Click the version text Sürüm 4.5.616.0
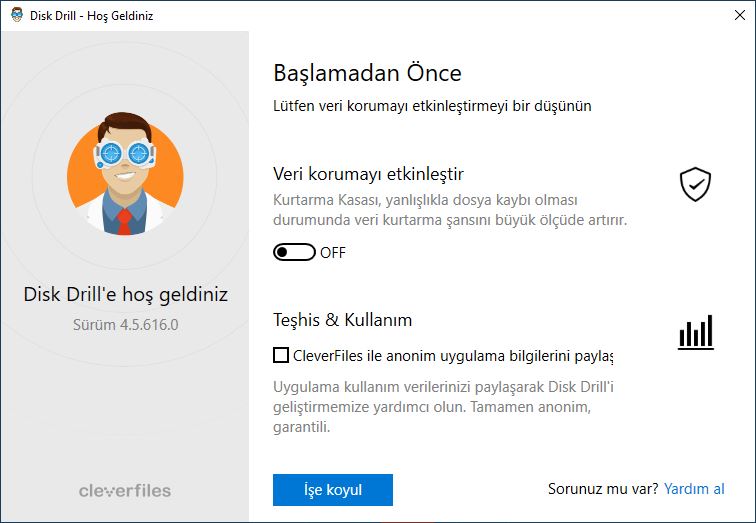Screen dimensions: 756x523 coord(125,324)
